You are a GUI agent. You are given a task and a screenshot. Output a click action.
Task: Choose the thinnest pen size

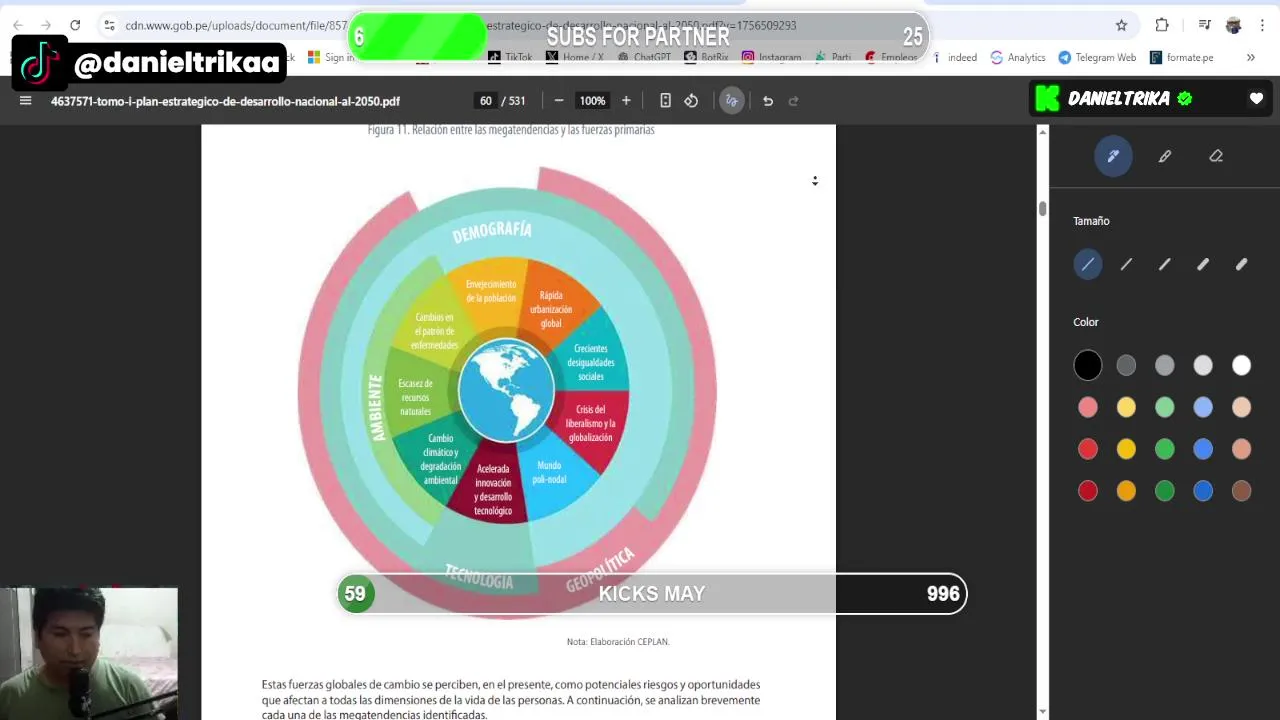click(x=1088, y=264)
